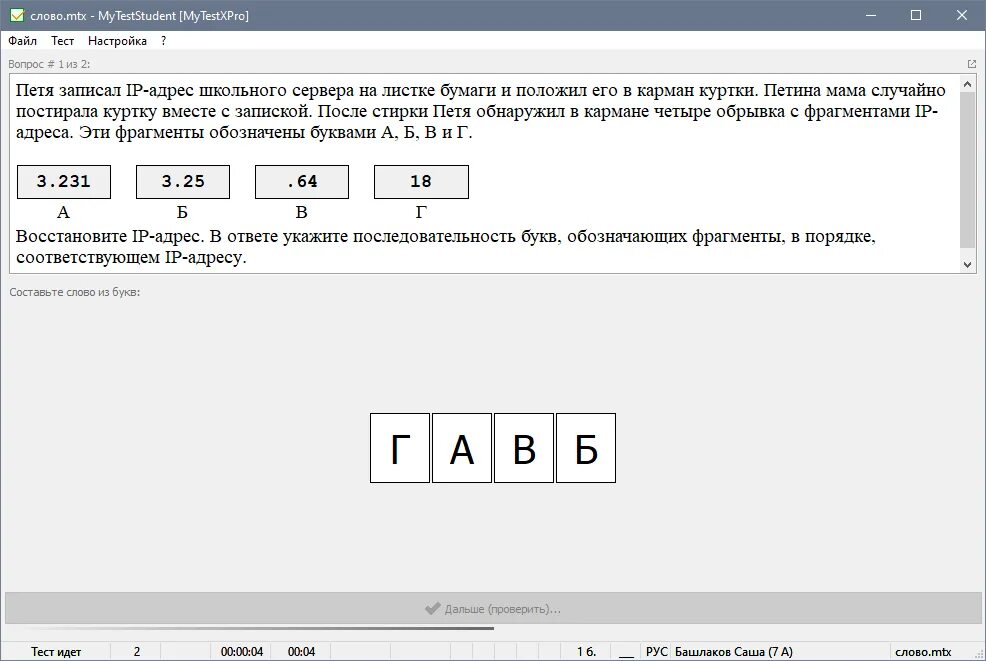The width and height of the screenshot is (986, 661).
Task: Click the Составьте слово из букв label
Action: (74, 292)
